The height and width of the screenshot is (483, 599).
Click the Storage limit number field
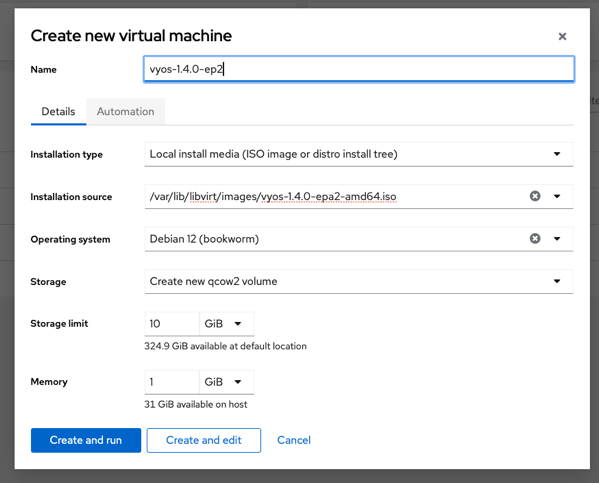click(172, 324)
